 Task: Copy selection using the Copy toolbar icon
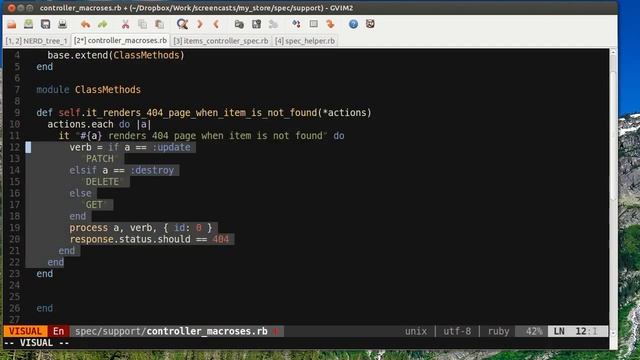142,24
